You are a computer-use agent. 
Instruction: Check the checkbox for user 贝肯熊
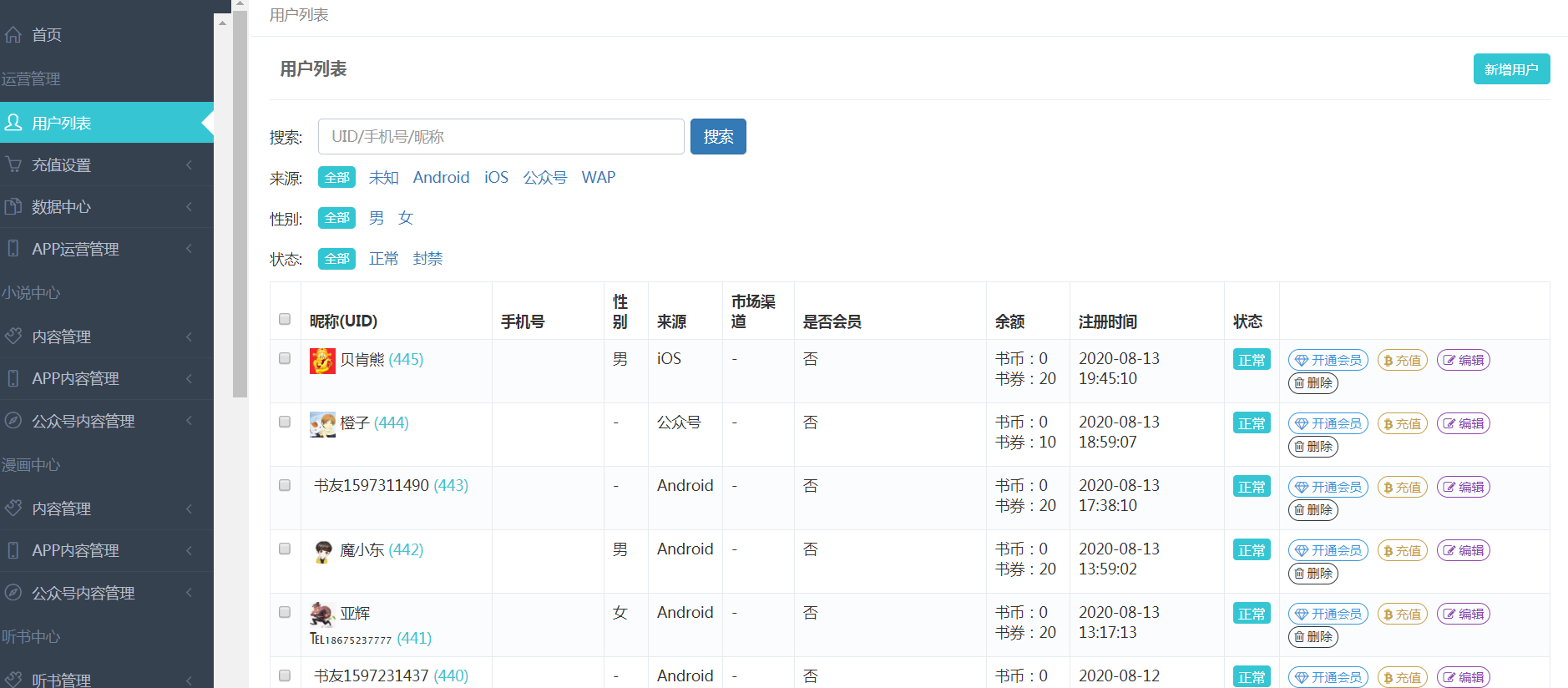click(x=285, y=358)
